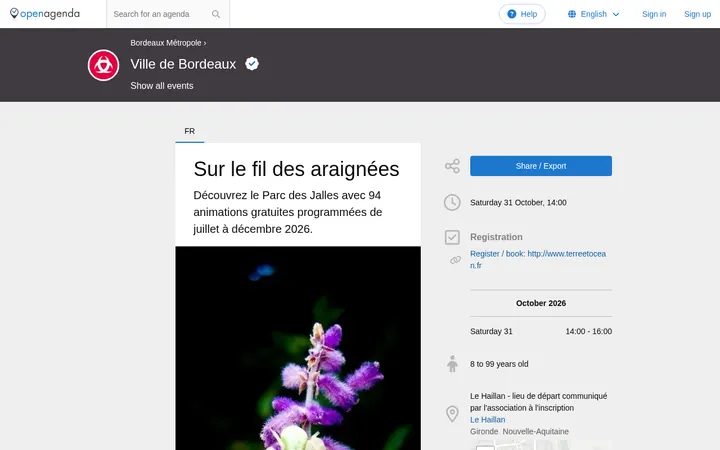The height and width of the screenshot is (450, 720).
Task: Click the language dropdown chevron
Action: pos(616,15)
